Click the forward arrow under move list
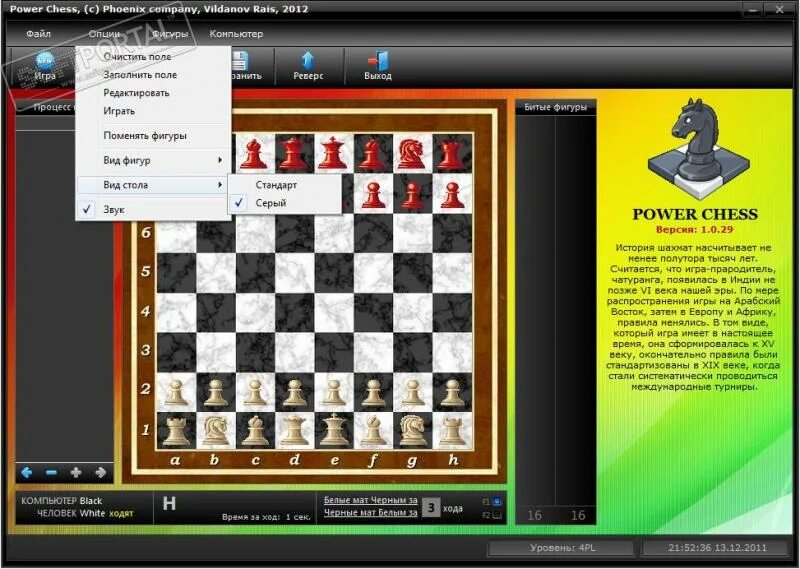Screen dimensions: 800x569 [101, 473]
